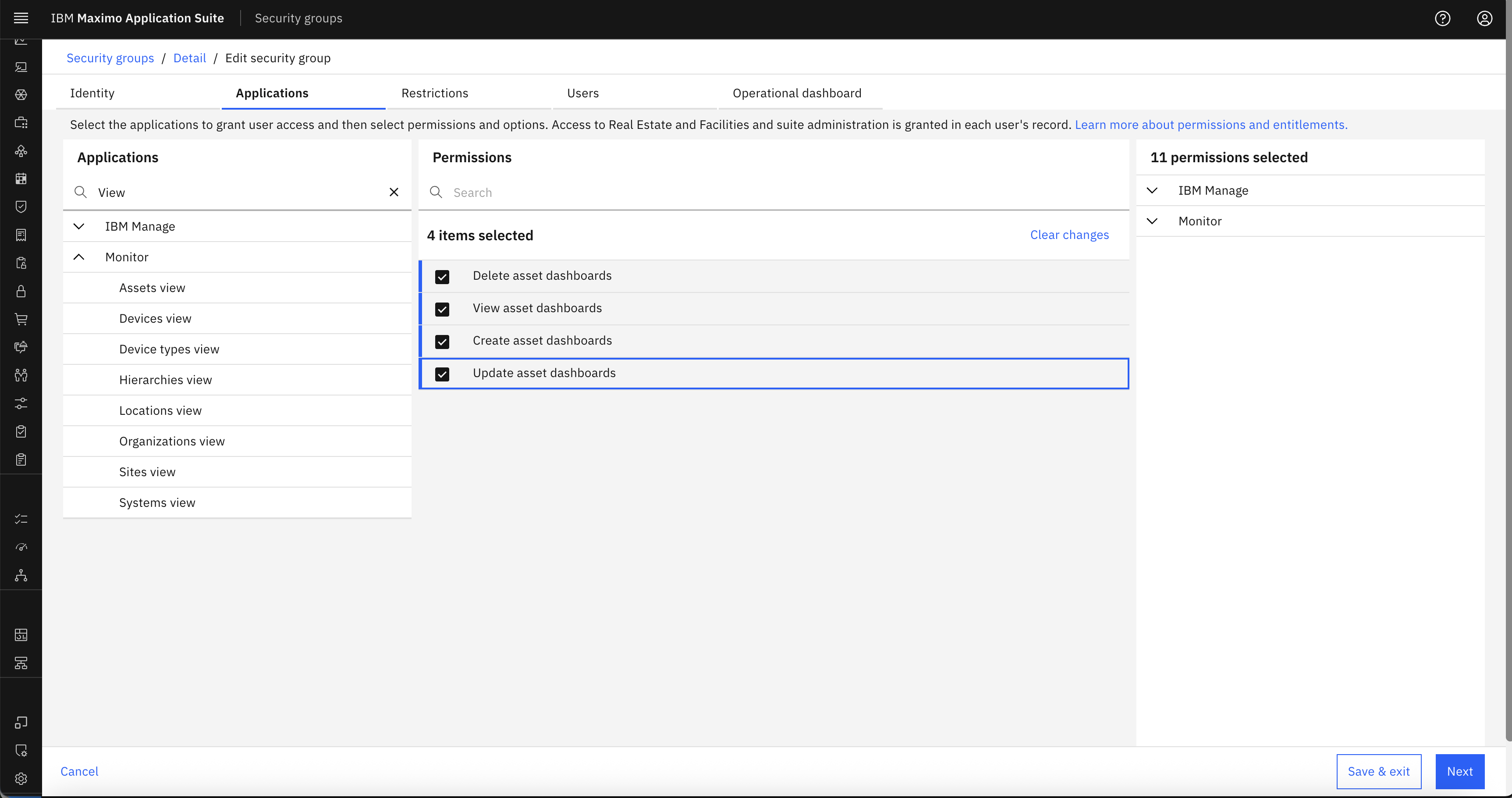Image resolution: width=1512 pixels, height=798 pixels.
Task: Select Systems view application
Action: coord(237,502)
